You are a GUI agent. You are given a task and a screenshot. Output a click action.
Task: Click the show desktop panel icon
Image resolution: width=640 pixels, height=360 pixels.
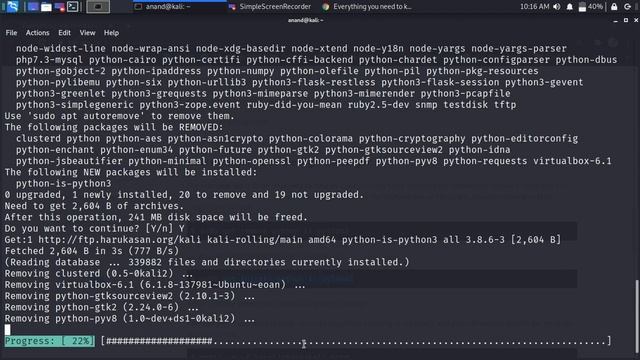(x=33, y=7)
